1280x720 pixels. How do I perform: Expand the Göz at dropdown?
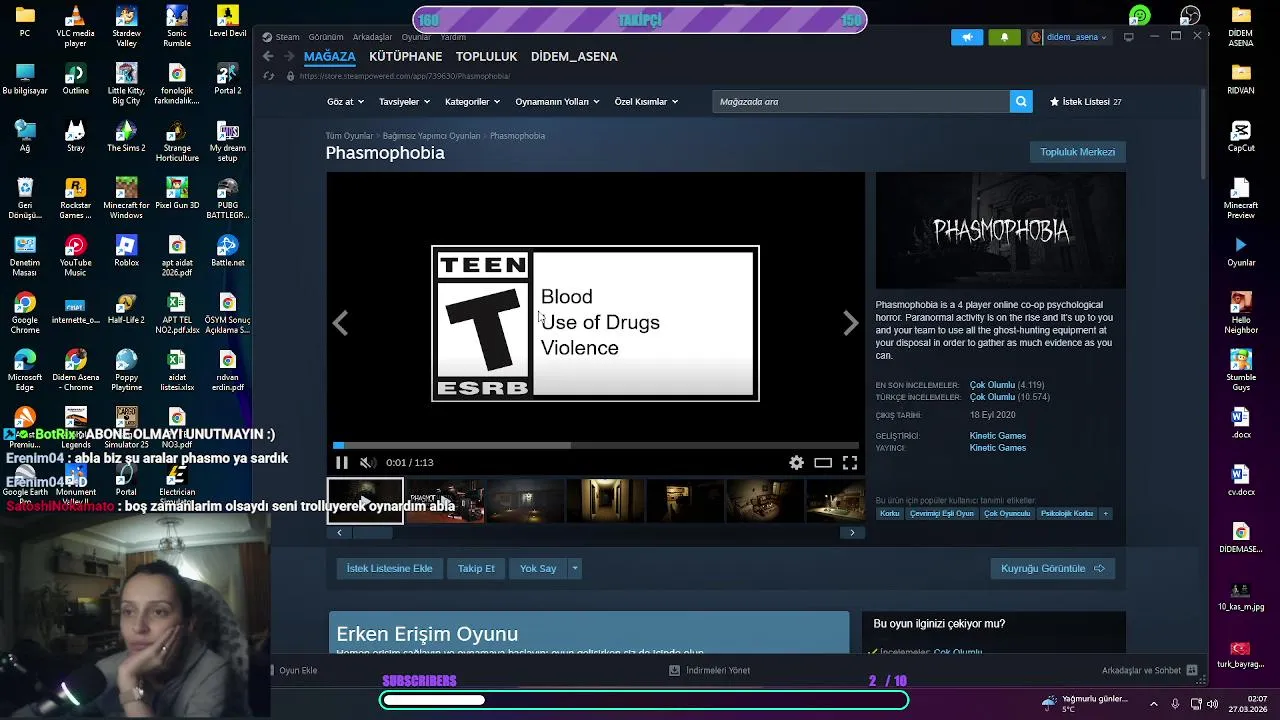(345, 101)
